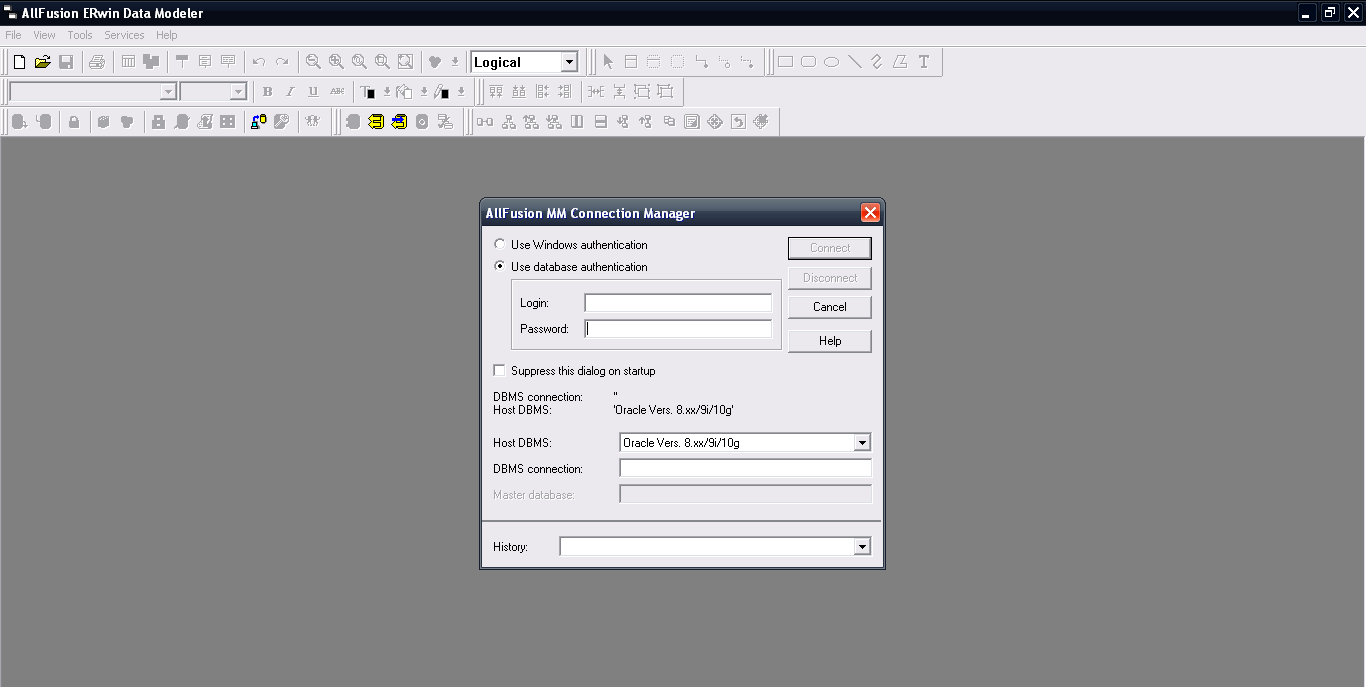Select the Pointer arrow tool
Viewport: 1366px width, 687px height.
[x=608, y=62]
